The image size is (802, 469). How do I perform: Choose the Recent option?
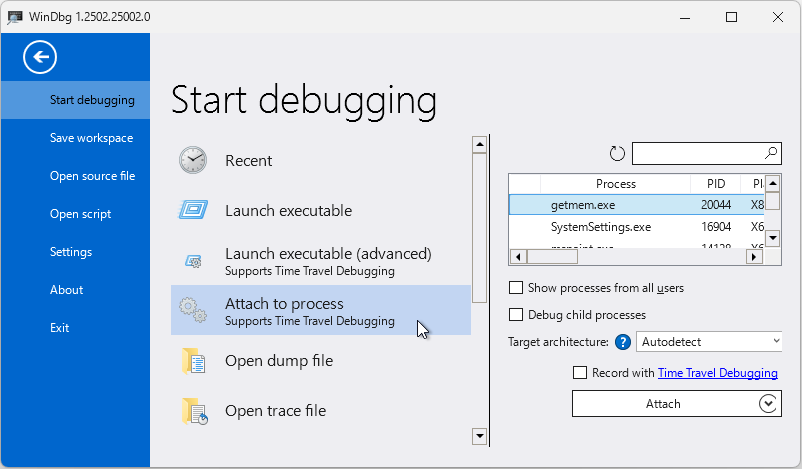(x=321, y=160)
